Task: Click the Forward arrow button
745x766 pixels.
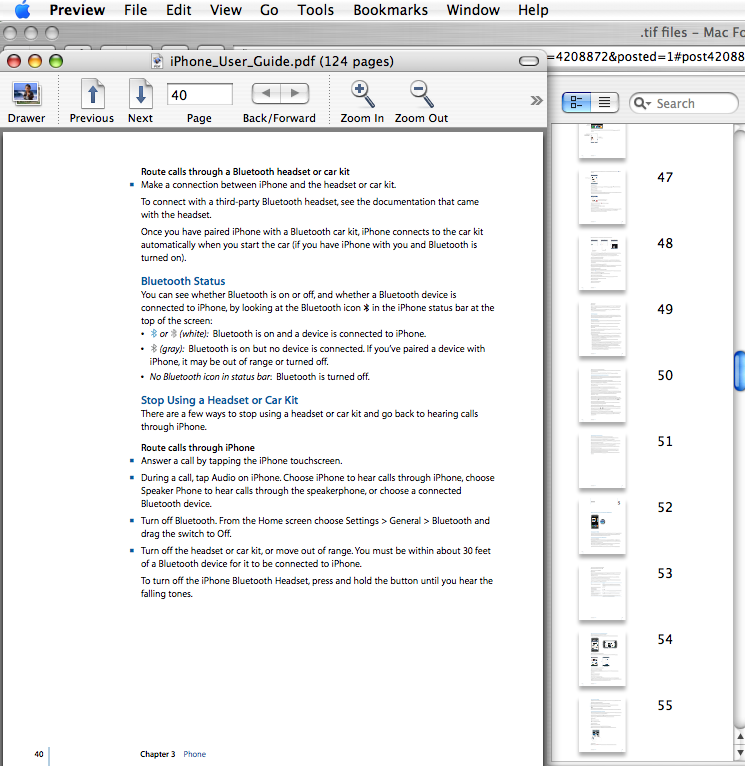Action: [295, 93]
